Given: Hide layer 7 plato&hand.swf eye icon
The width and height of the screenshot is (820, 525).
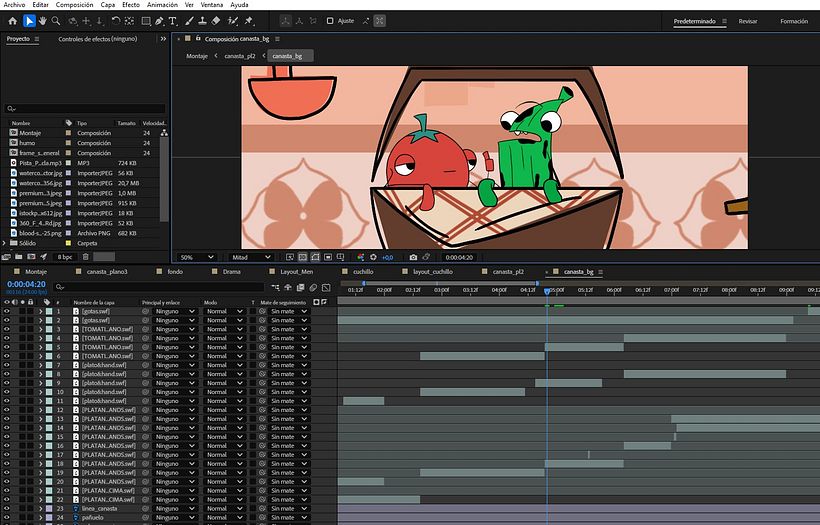Looking at the screenshot, I should [7, 365].
